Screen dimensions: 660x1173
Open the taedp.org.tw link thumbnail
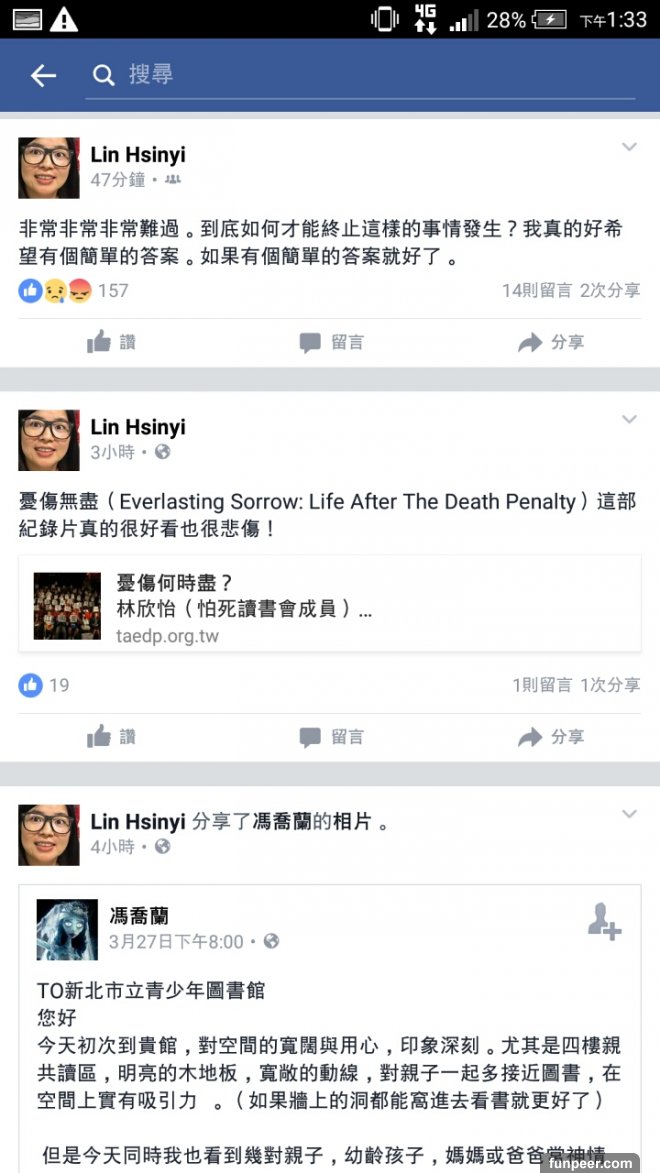67,606
